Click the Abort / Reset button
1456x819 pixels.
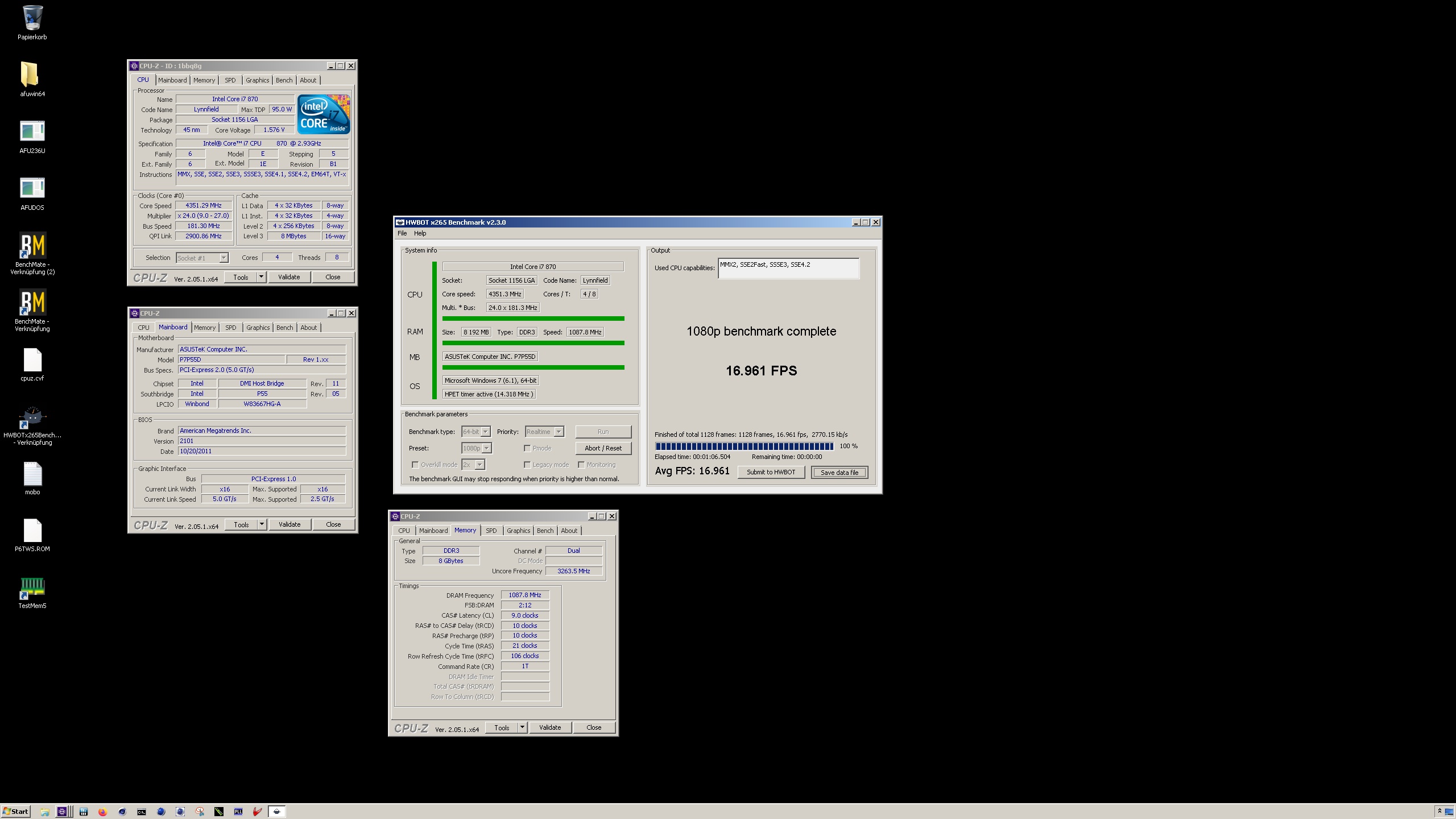pos(603,448)
